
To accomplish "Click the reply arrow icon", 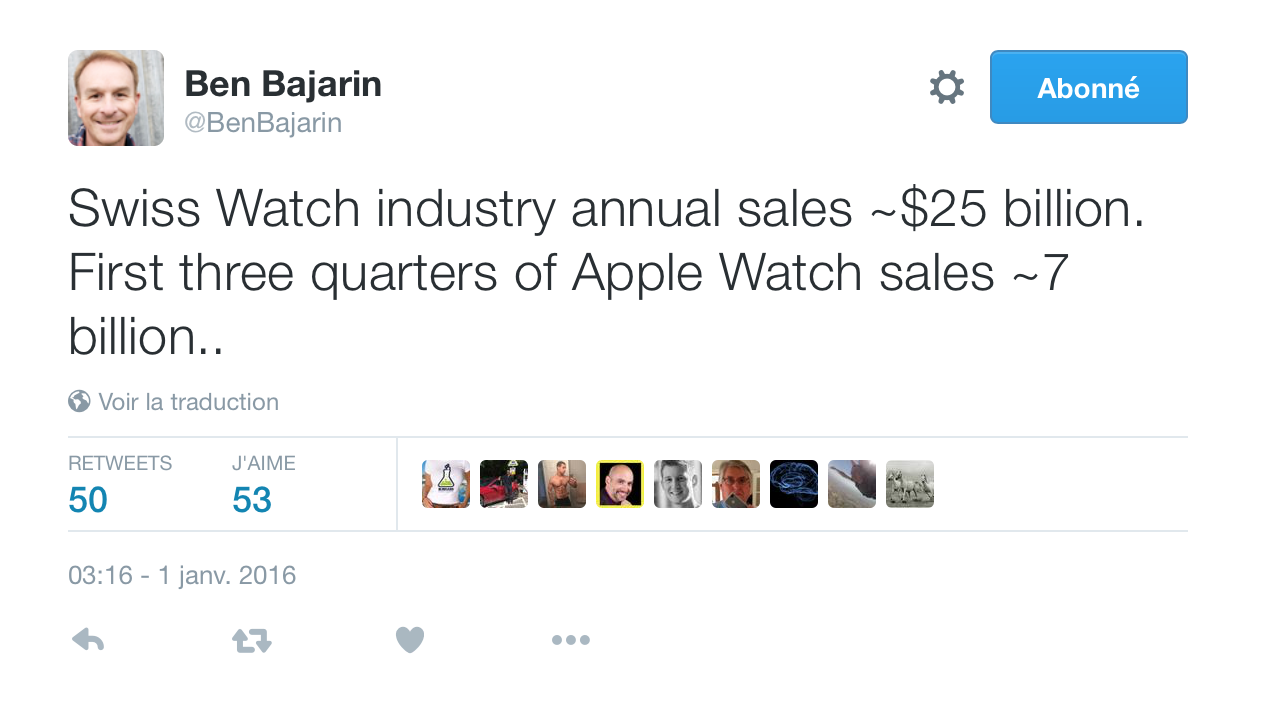I will 87,640.
